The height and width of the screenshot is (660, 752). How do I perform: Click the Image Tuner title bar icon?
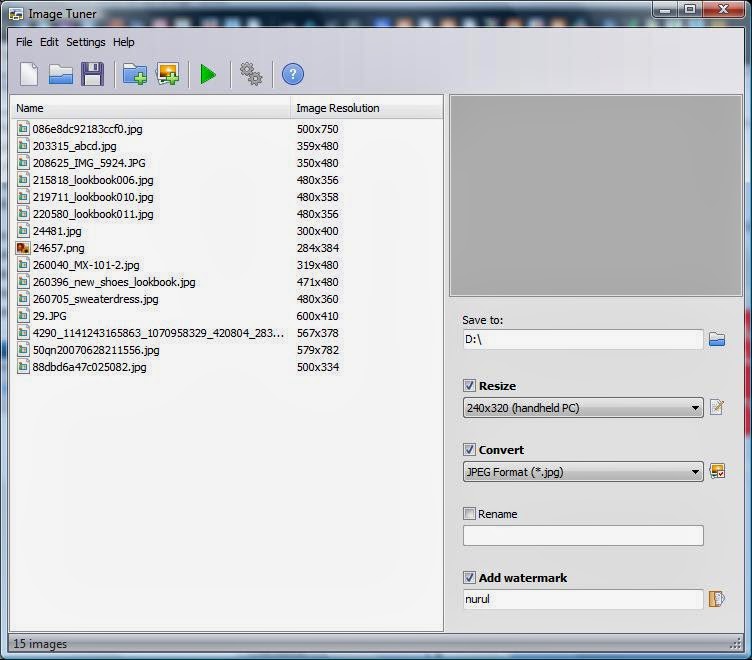coord(16,14)
